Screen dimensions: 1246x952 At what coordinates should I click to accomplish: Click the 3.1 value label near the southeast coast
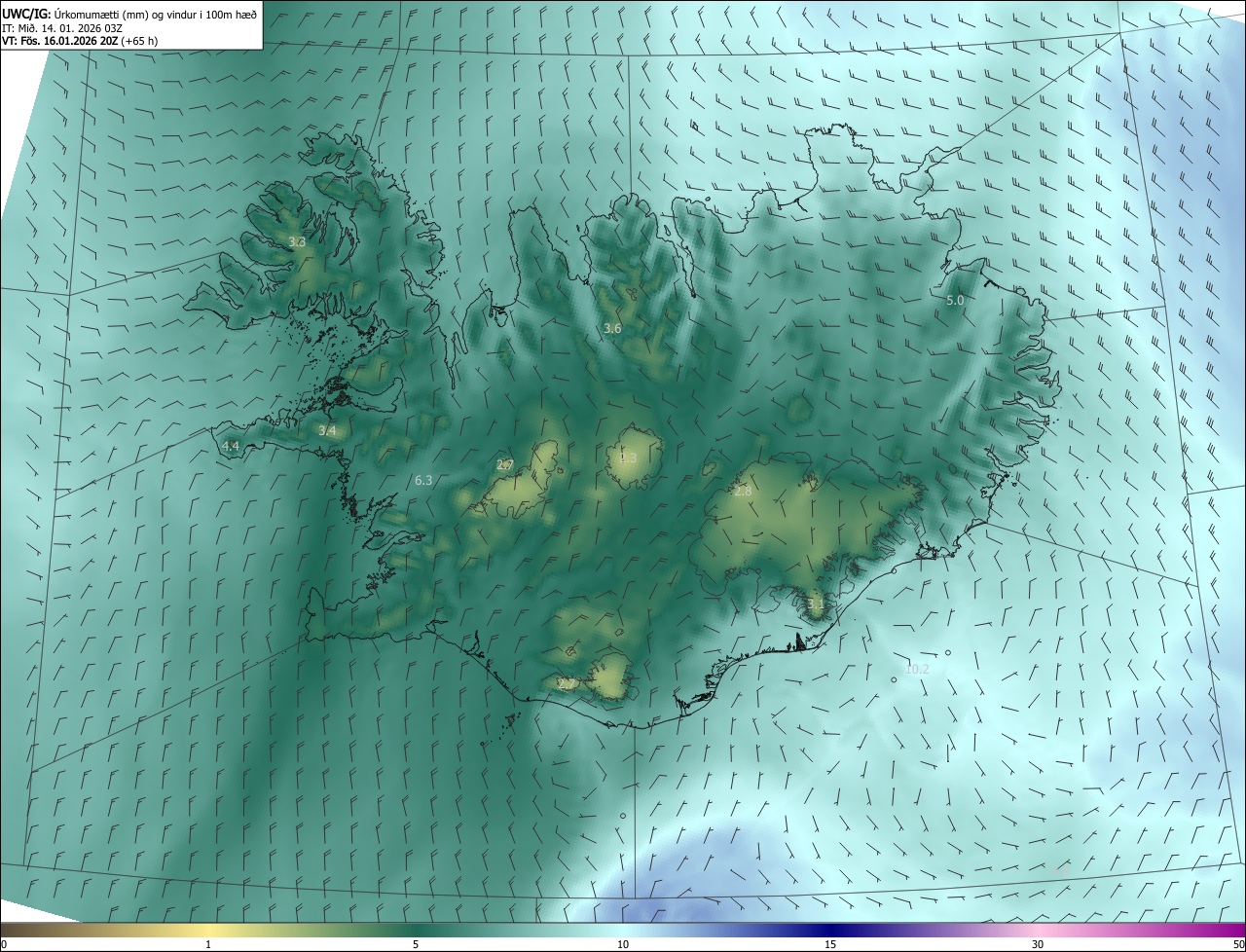[816, 604]
